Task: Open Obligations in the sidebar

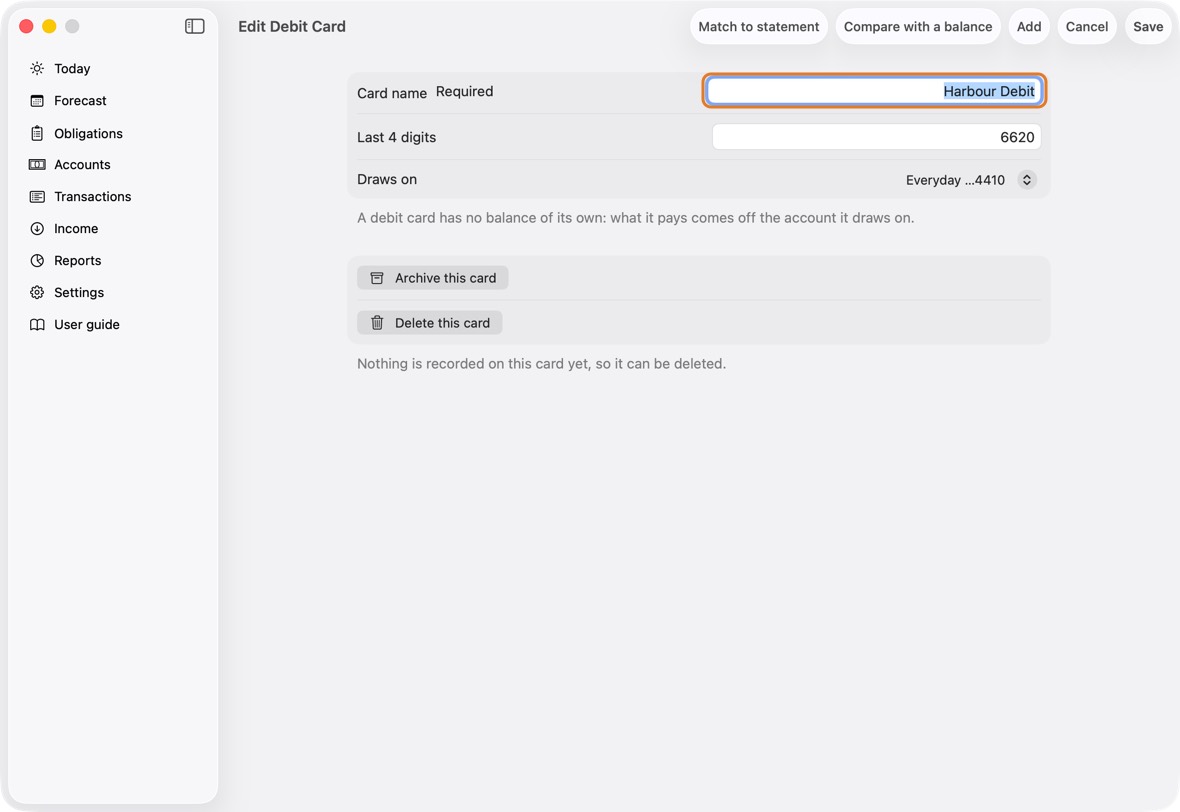Action: pos(88,133)
